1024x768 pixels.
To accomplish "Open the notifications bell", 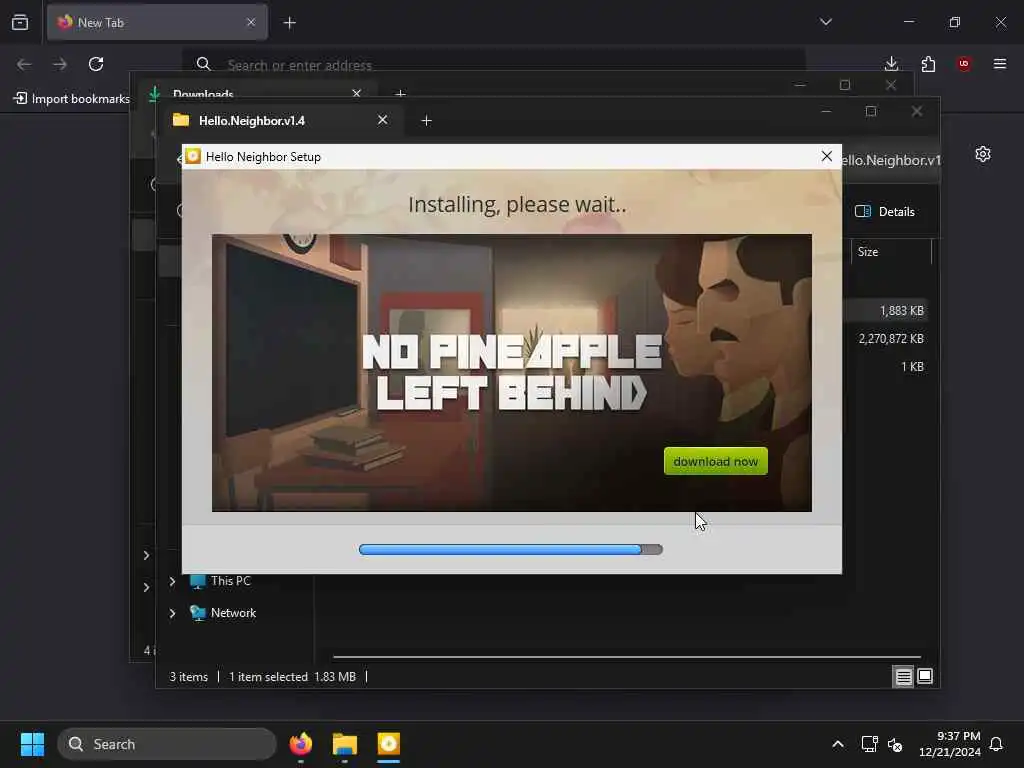I will 996,744.
